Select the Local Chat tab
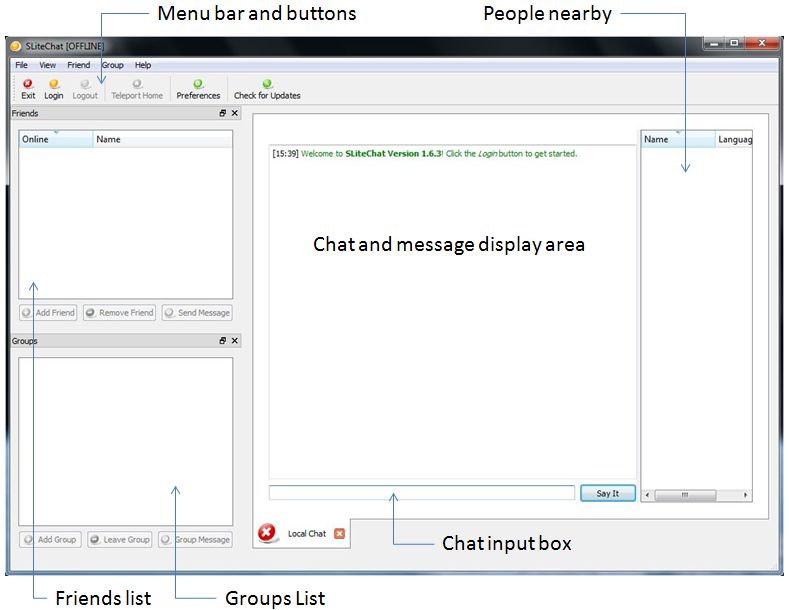The width and height of the screenshot is (789, 610). click(x=306, y=534)
